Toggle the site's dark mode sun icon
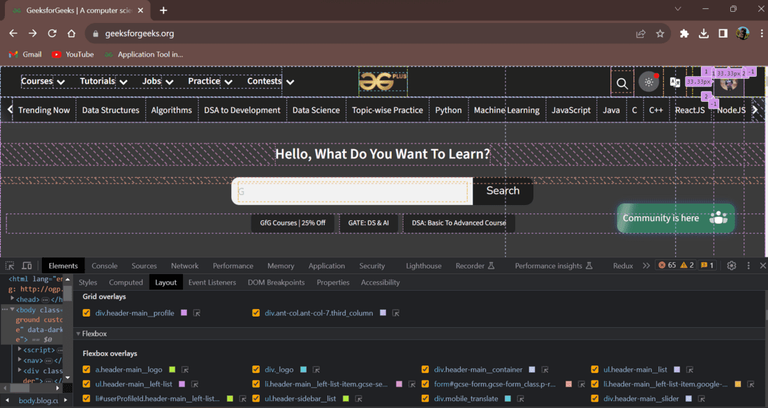 pos(648,82)
